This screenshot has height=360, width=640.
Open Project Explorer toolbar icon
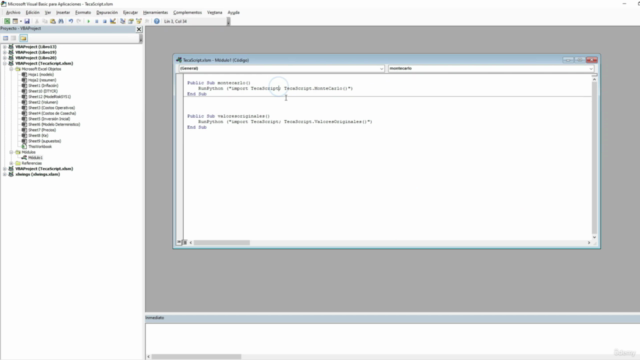(122, 21)
